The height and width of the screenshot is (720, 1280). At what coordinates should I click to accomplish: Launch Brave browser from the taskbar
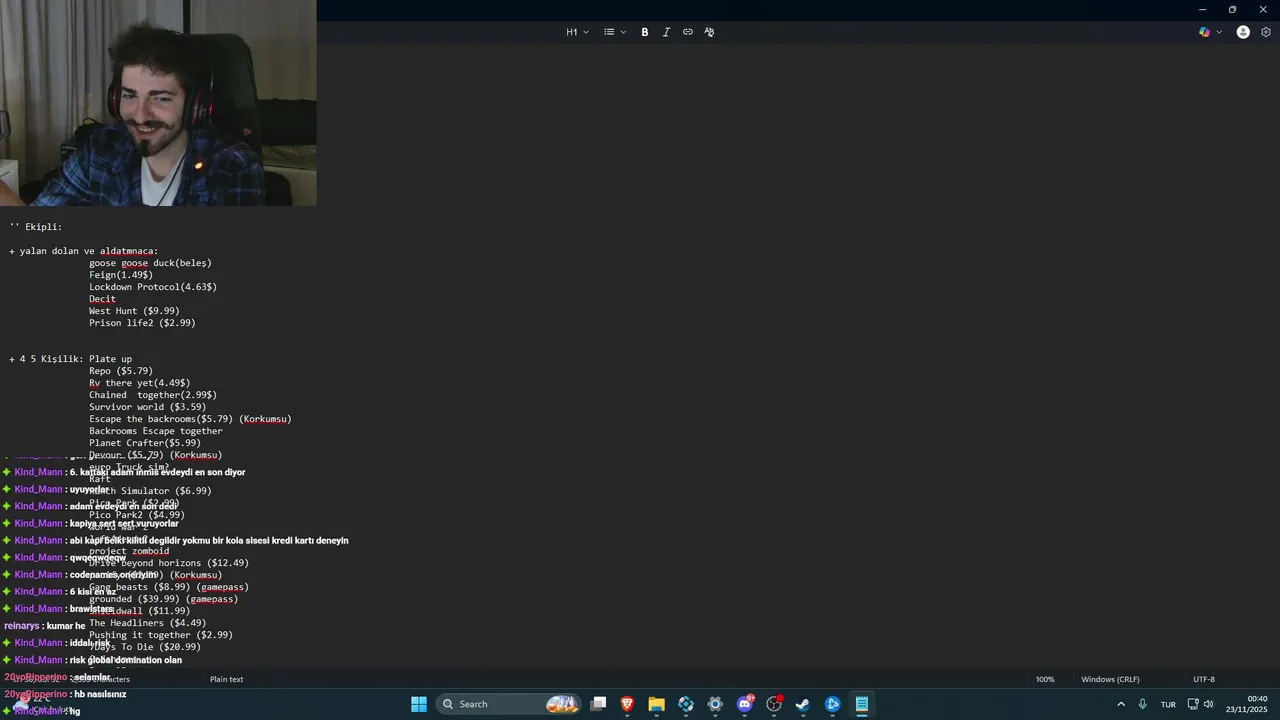[x=627, y=704]
